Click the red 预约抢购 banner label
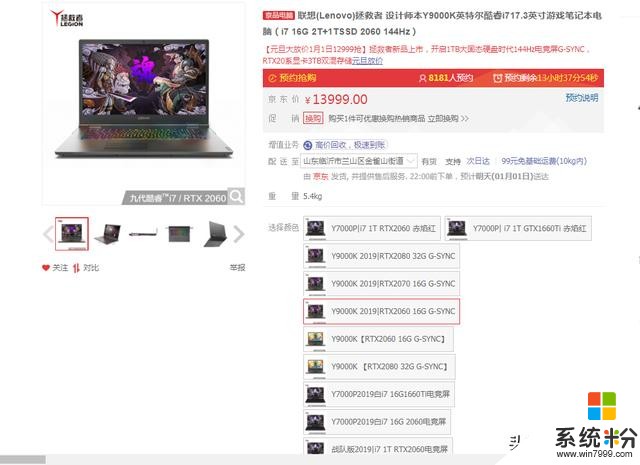This screenshot has height=465, width=640. 298,78
